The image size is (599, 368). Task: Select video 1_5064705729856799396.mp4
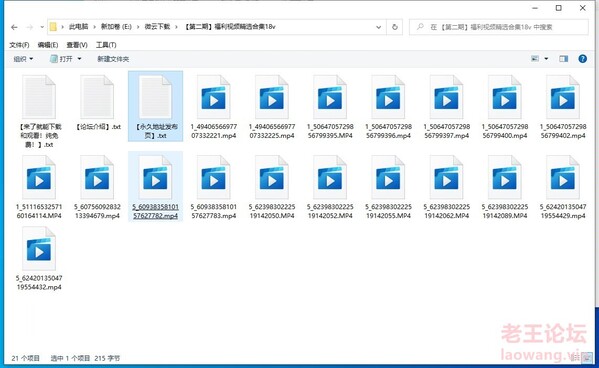click(x=389, y=107)
